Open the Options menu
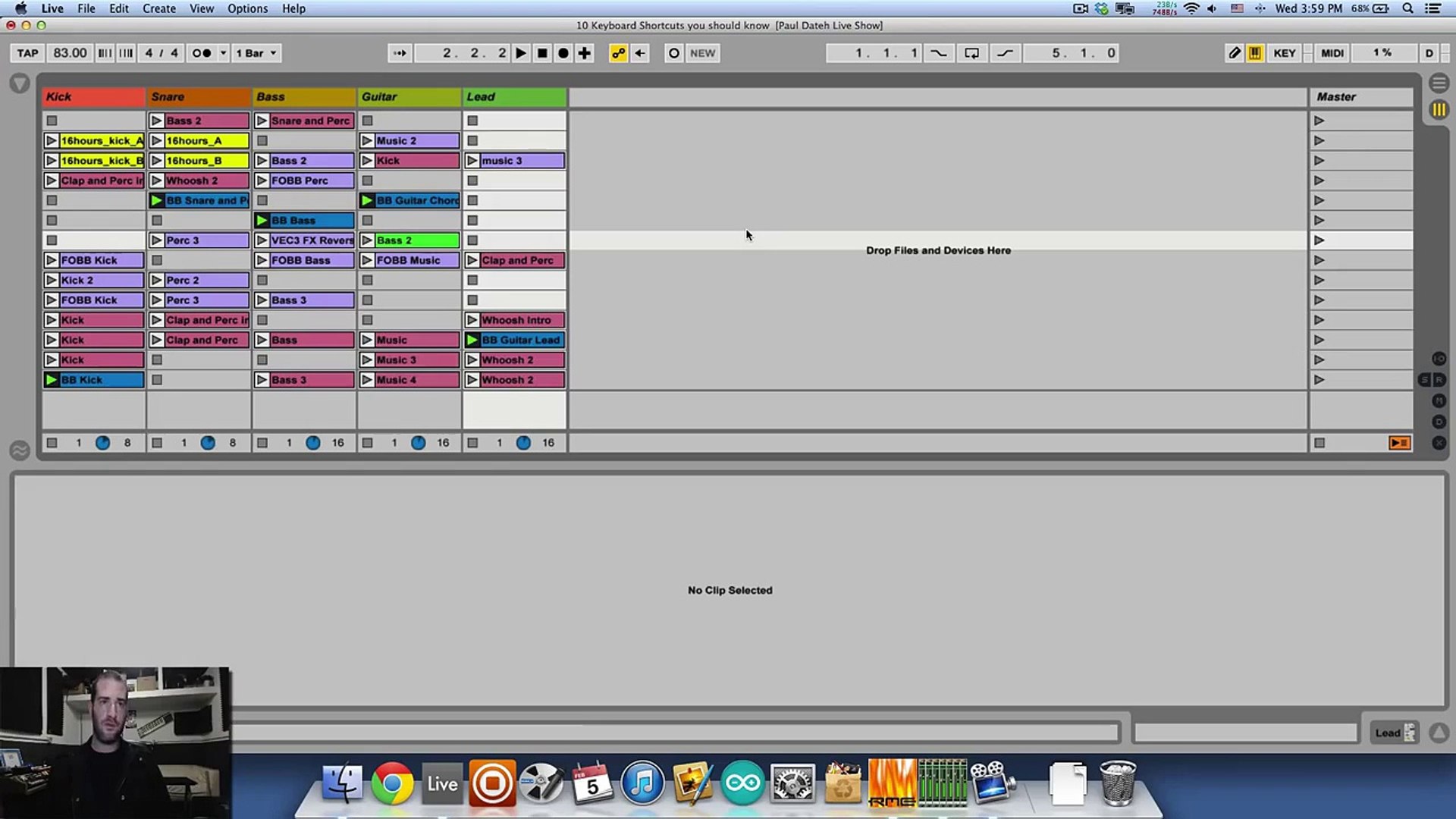Screen dimensions: 1456x819 (247, 8)
